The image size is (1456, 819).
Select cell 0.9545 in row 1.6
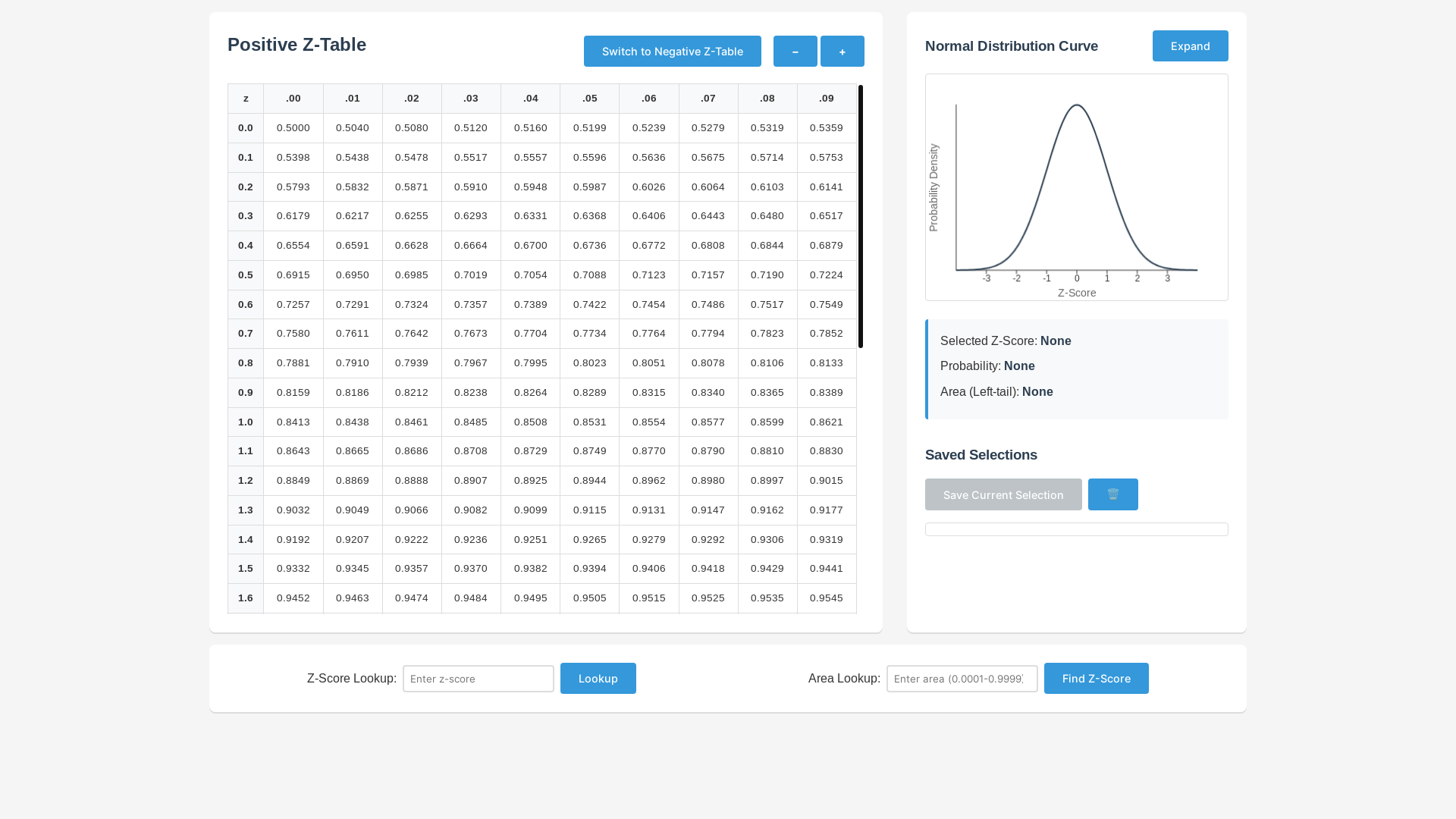[827, 598]
